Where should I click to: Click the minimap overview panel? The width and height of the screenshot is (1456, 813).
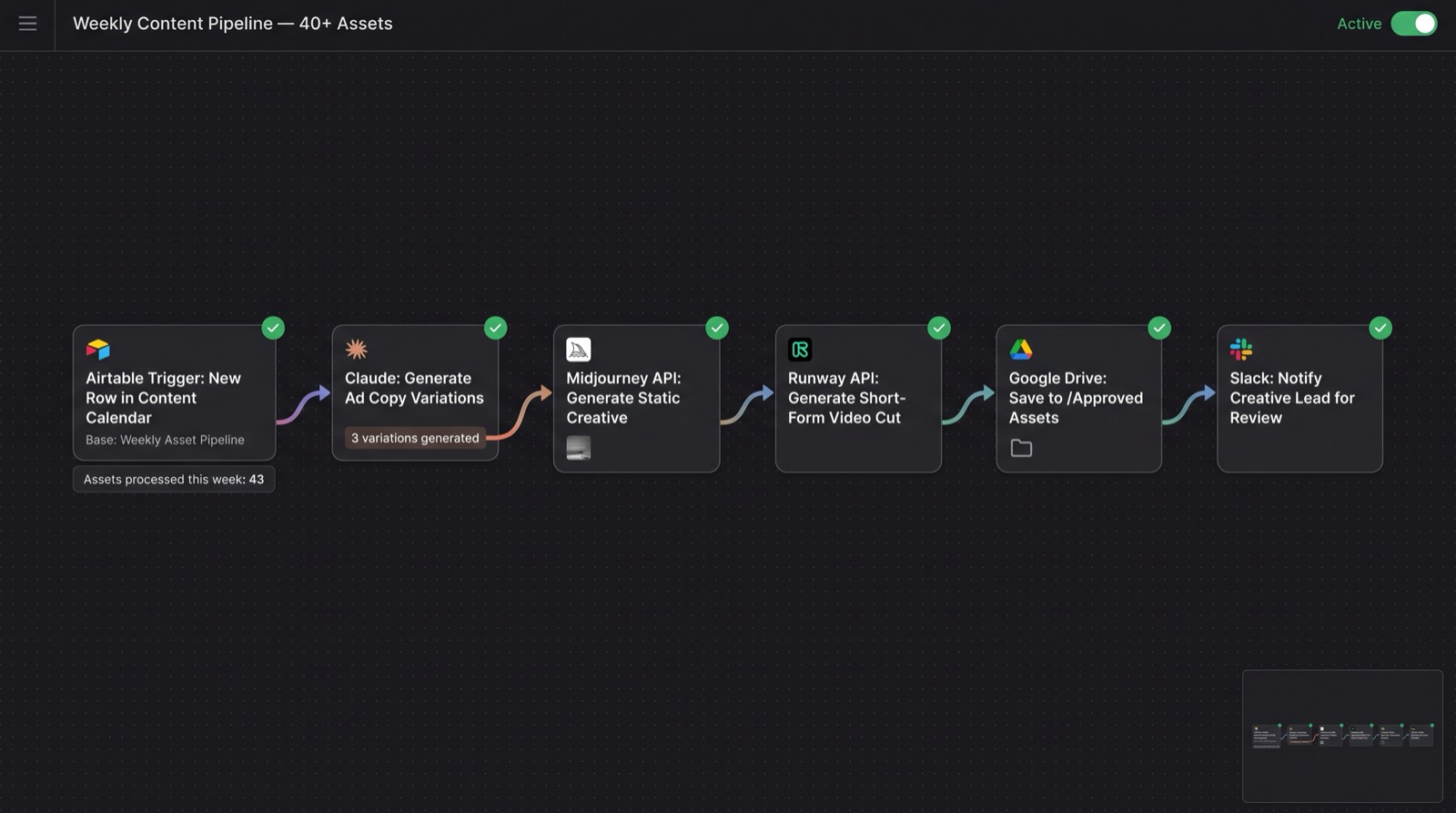click(1342, 736)
